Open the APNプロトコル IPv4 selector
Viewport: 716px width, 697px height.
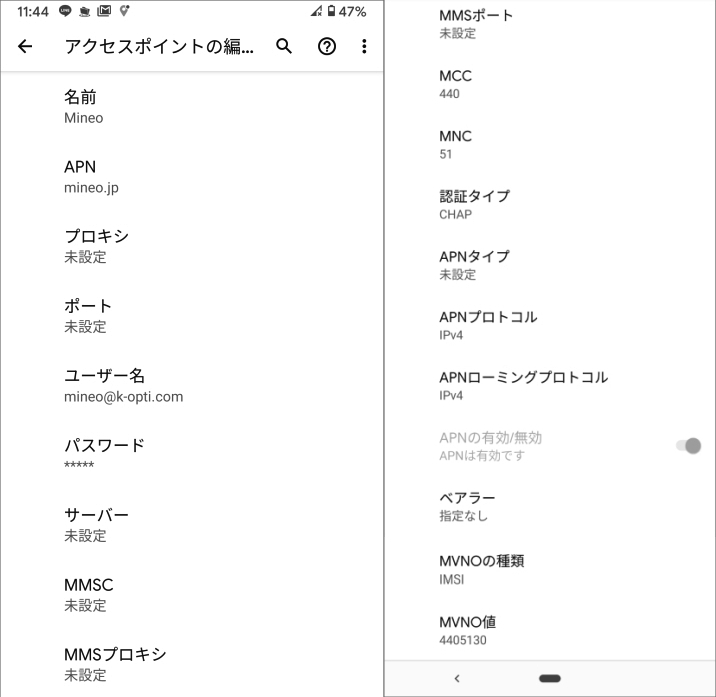point(550,325)
